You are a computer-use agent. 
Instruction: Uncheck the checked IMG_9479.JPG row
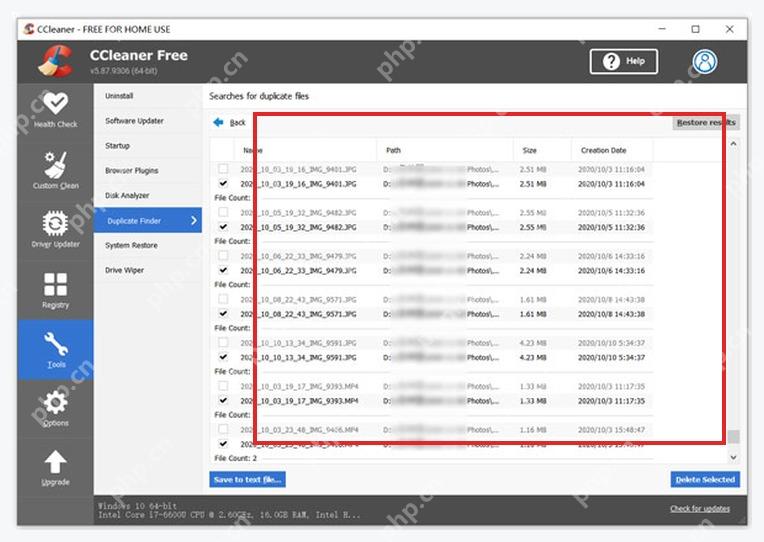pyautogui.click(x=223, y=270)
